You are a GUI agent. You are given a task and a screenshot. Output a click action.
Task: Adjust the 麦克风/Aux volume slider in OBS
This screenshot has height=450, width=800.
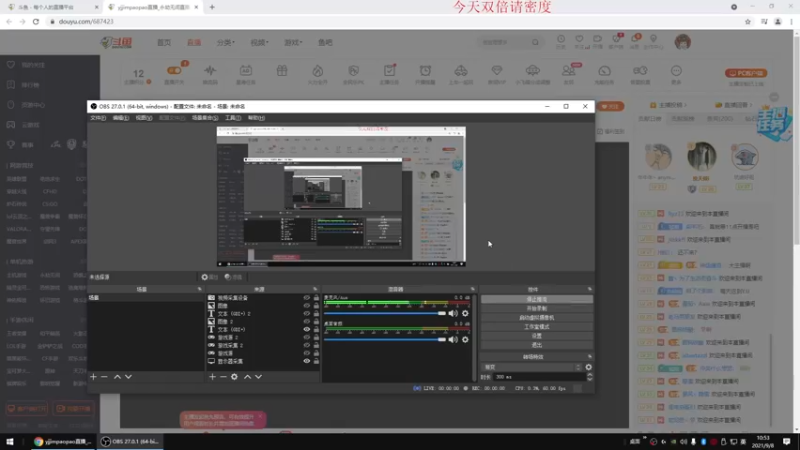[385, 313]
